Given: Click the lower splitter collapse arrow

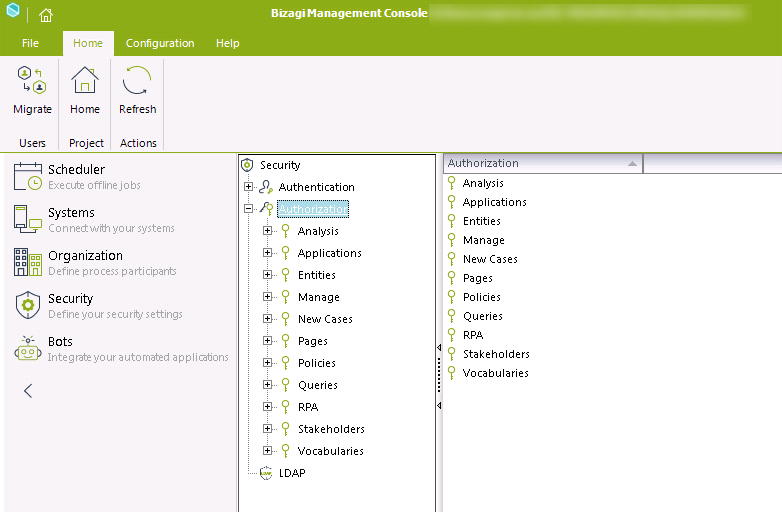Looking at the screenshot, I should [439, 405].
